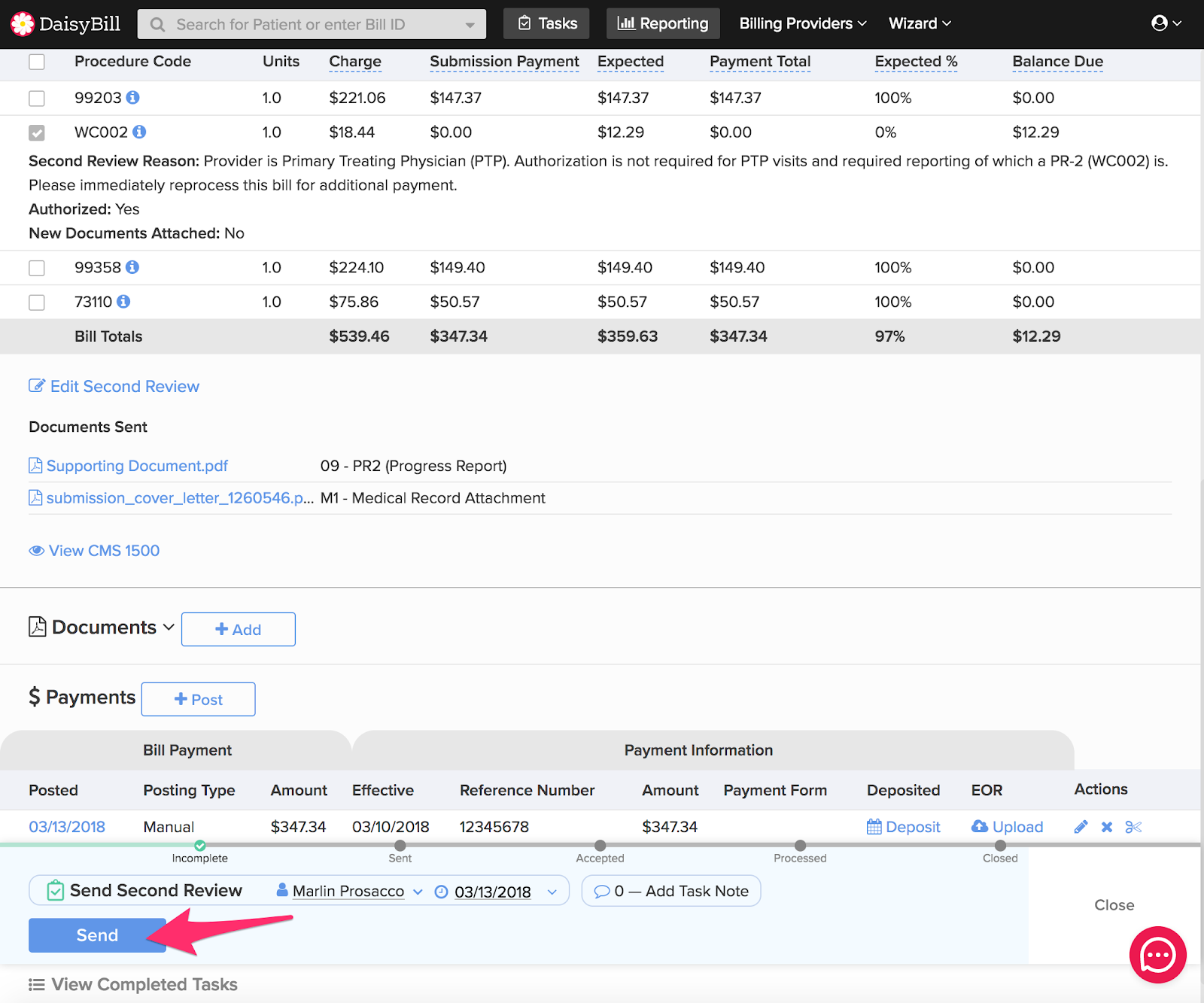The width and height of the screenshot is (1204, 1003).
Task: Check the box for procedure 99203
Action: click(37, 99)
